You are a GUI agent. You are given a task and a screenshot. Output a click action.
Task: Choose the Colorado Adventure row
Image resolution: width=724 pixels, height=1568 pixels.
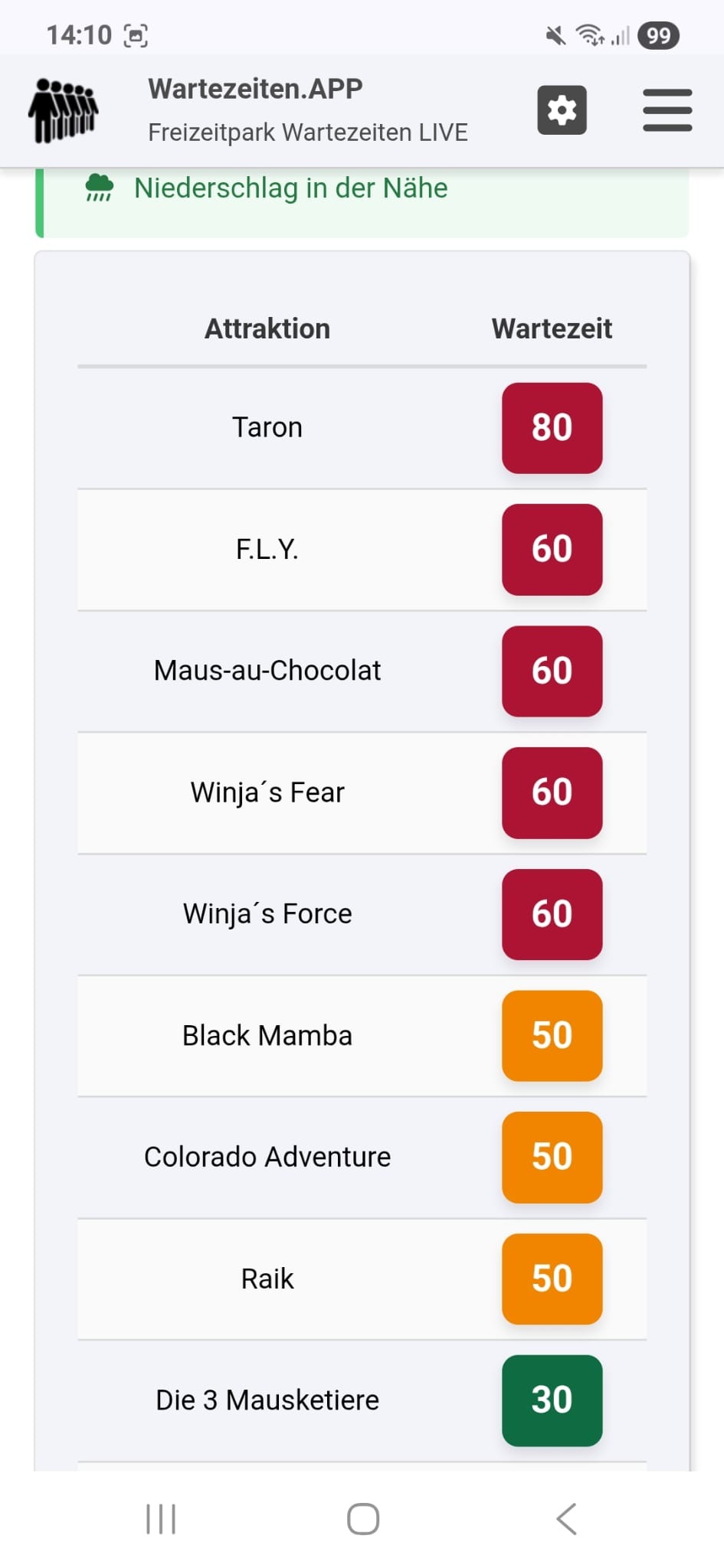tap(267, 1157)
